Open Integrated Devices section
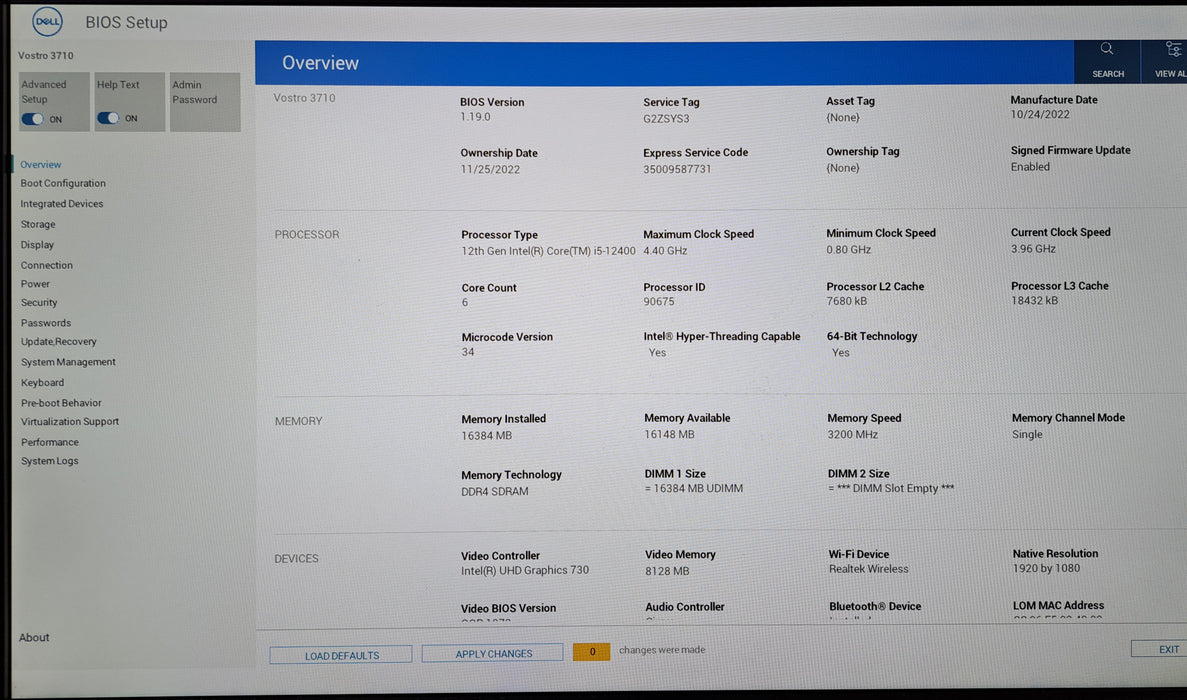The width and height of the screenshot is (1187, 700). point(61,204)
